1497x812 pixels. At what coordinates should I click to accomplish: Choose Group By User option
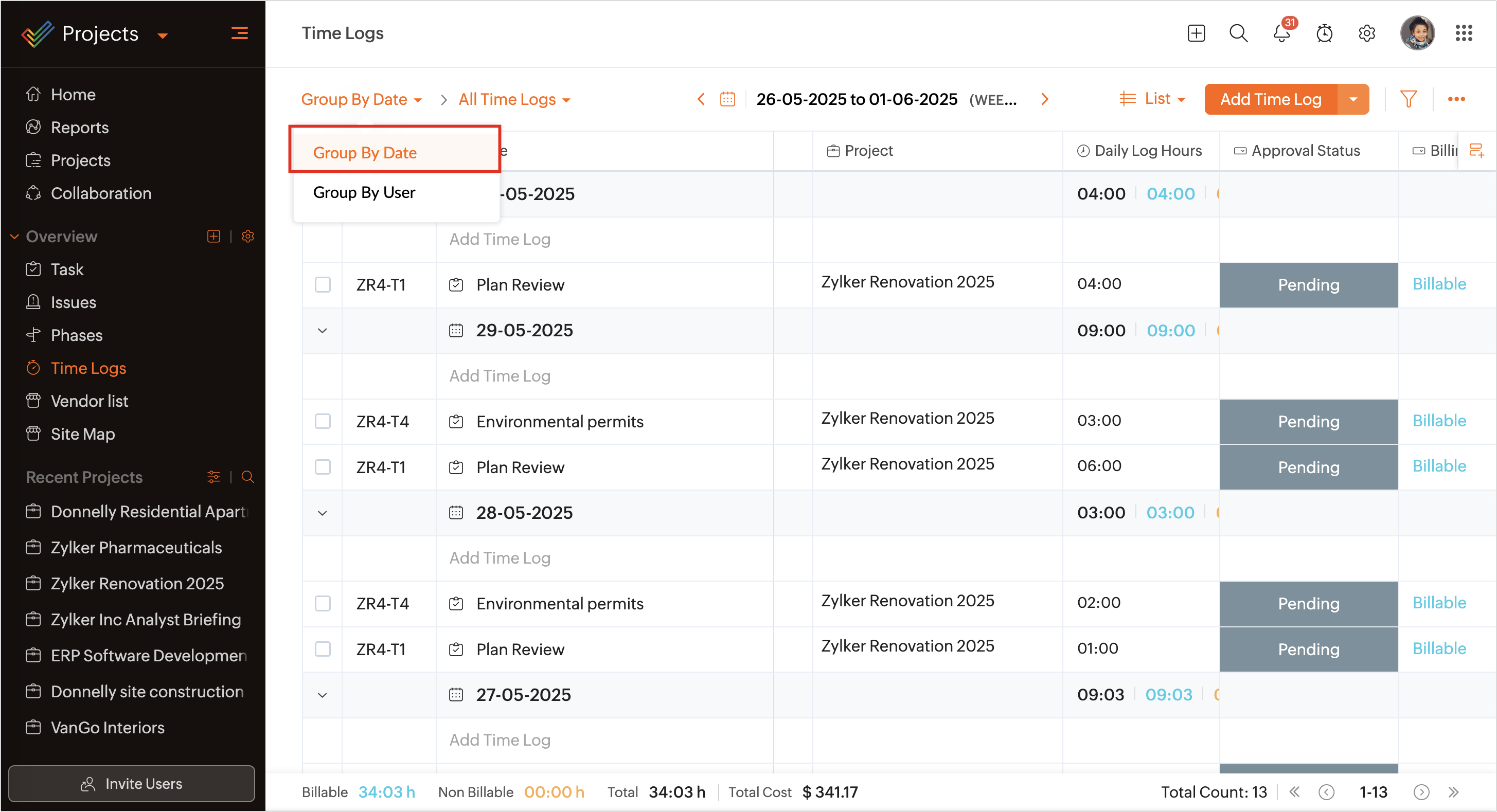point(364,193)
